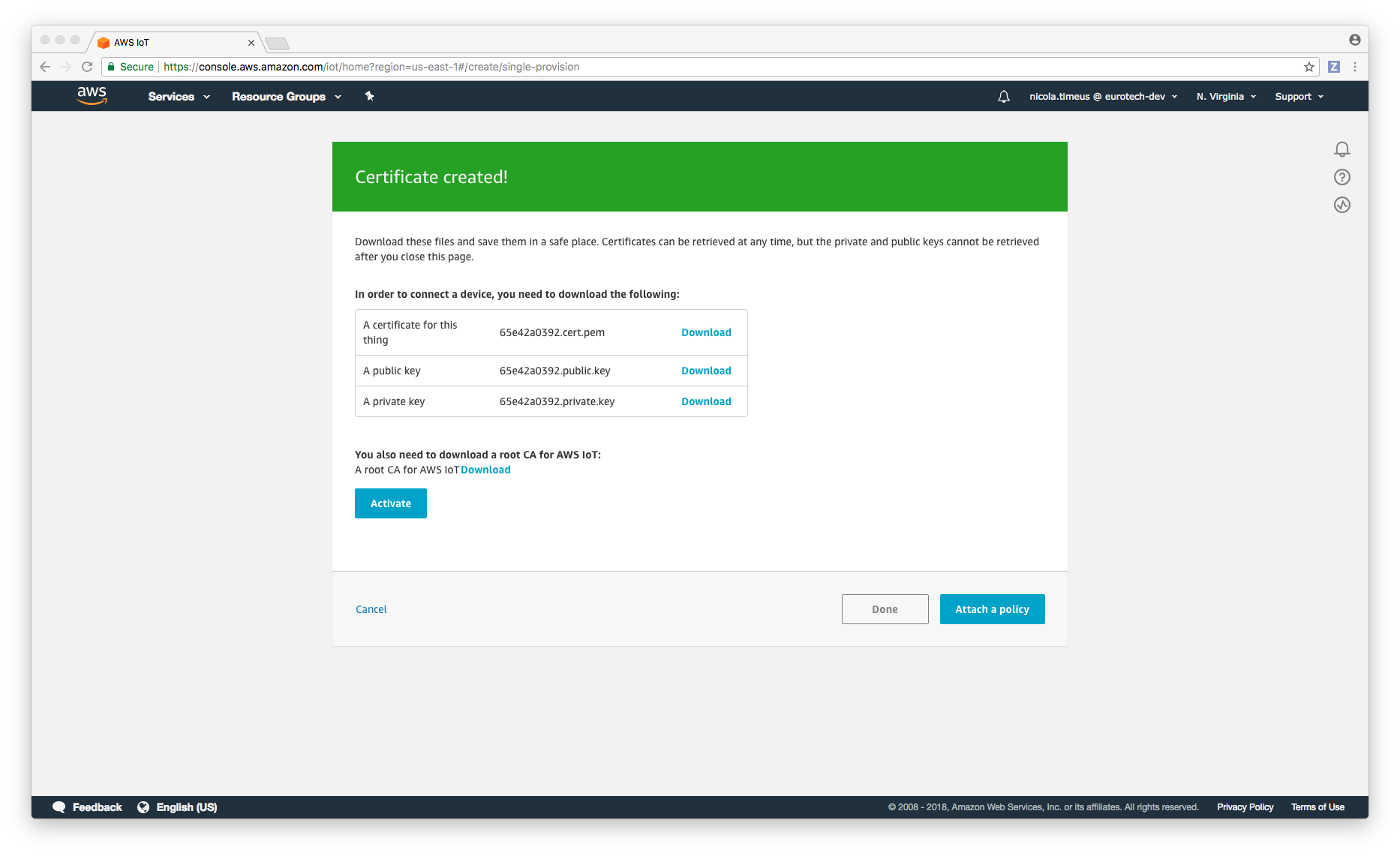Download the 65e42a0392.cert.pem certificate
The height and width of the screenshot is (856, 1400).
[x=706, y=332]
